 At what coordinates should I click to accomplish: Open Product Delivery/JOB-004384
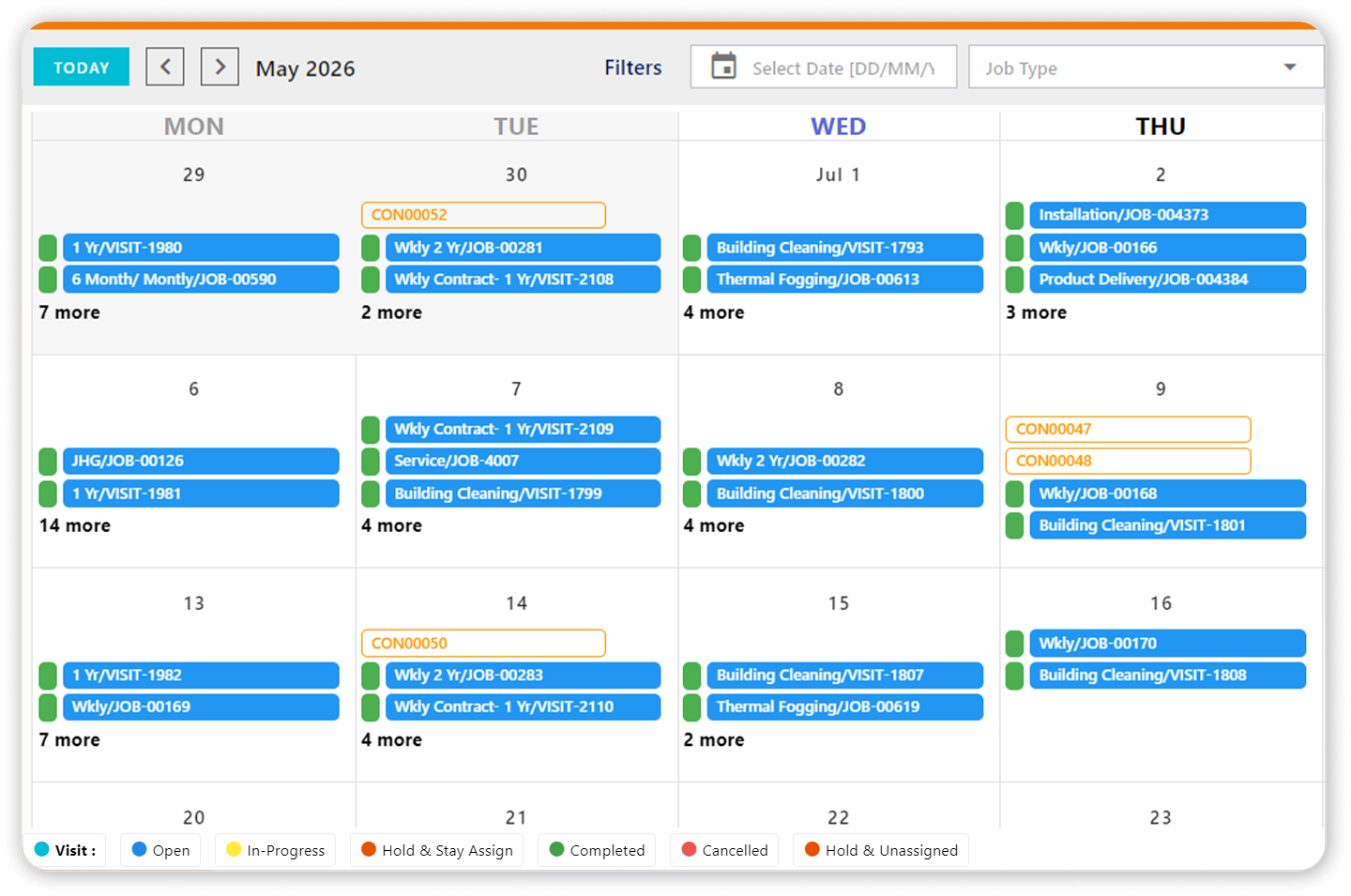click(1168, 280)
